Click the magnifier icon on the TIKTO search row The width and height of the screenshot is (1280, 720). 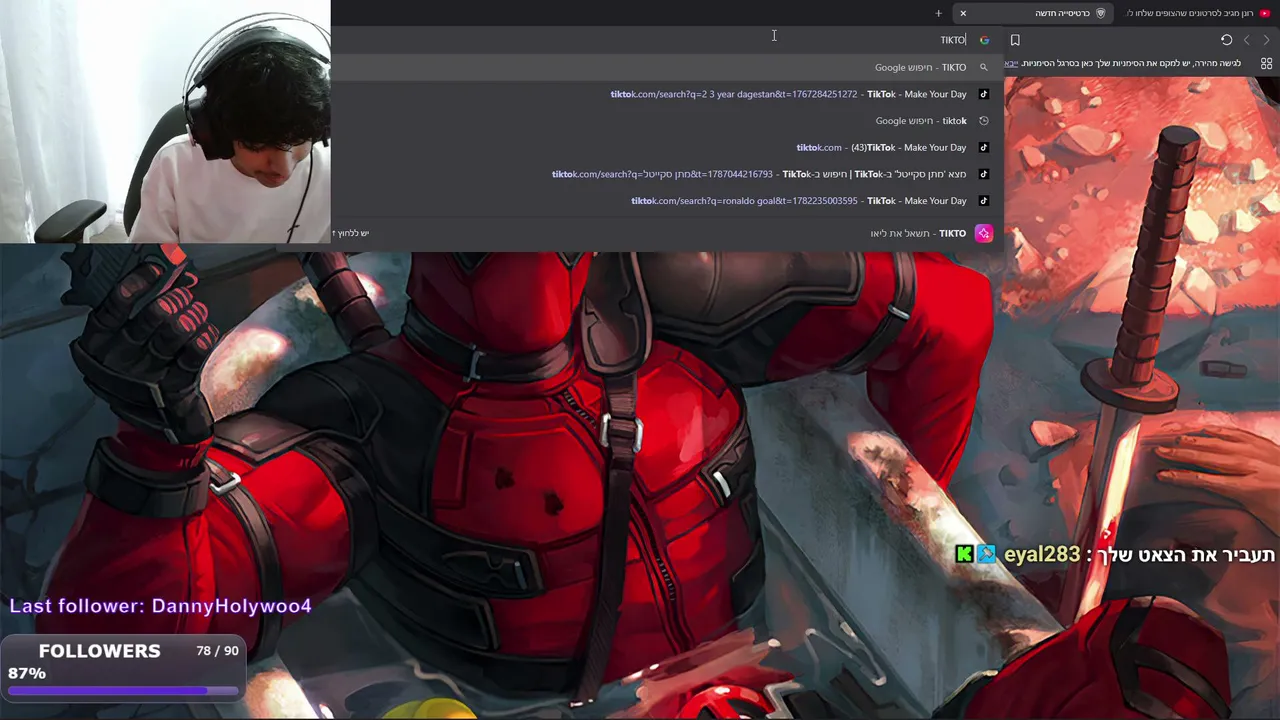[x=984, y=67]
